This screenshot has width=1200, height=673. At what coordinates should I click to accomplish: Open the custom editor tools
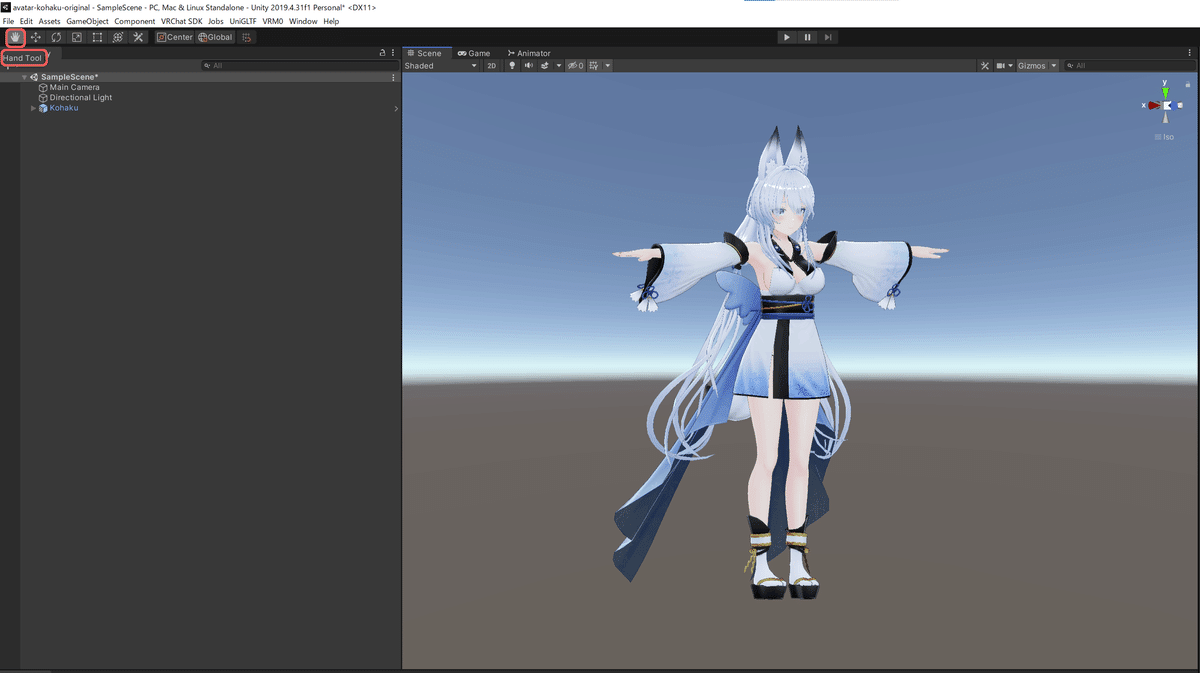point(138,37)
